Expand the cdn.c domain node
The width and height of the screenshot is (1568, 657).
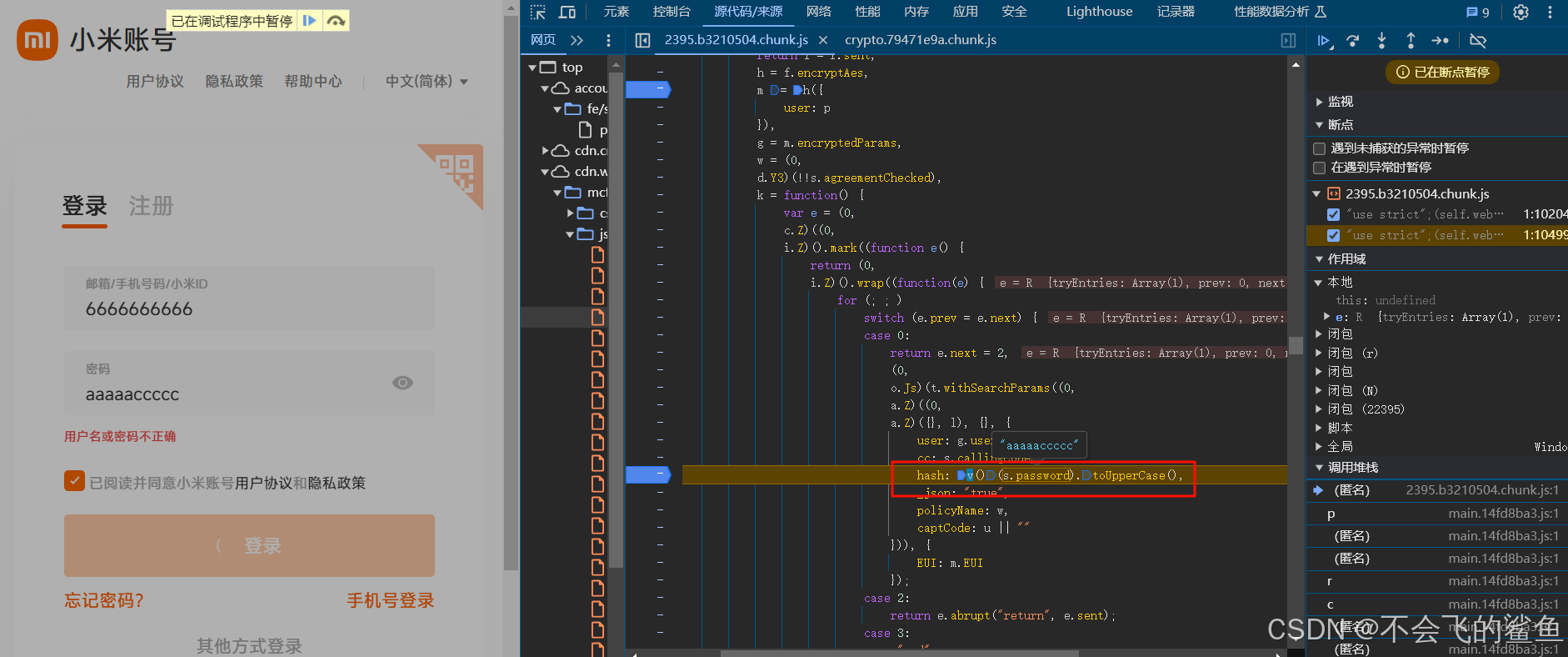click(x=545, y=151)
